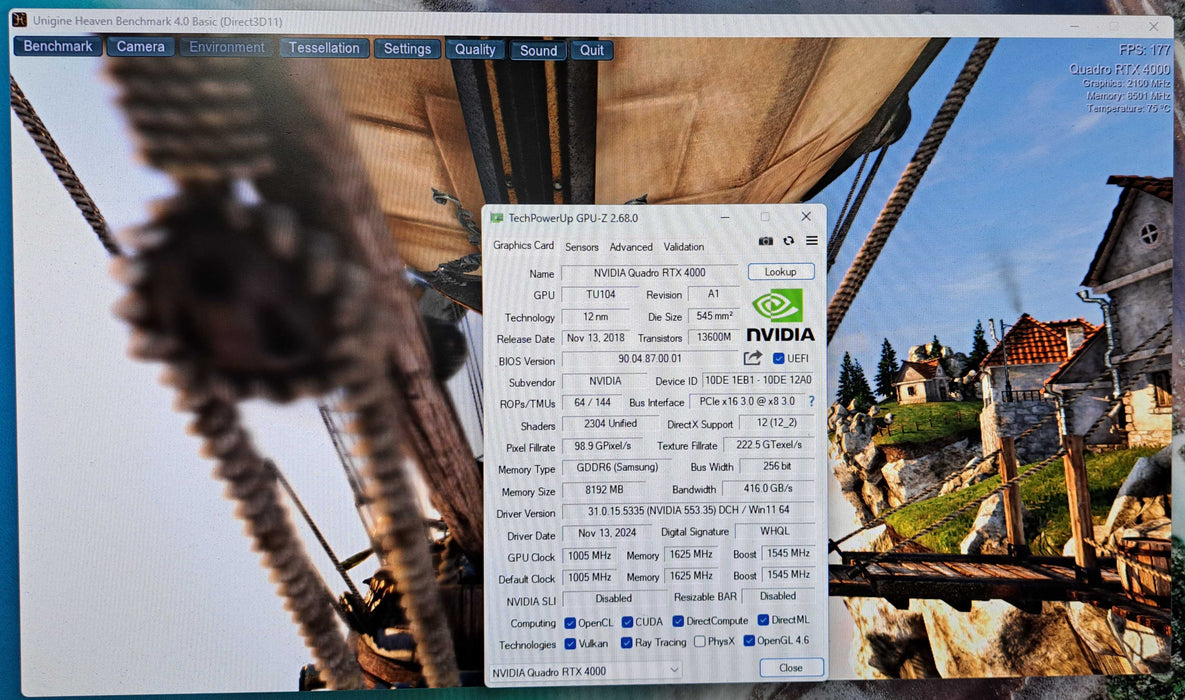Click the NVIDIA logo in GPU-Z
Image resolution: width=1185 pixels, height=700 pixels.
(x=780, y=315)
